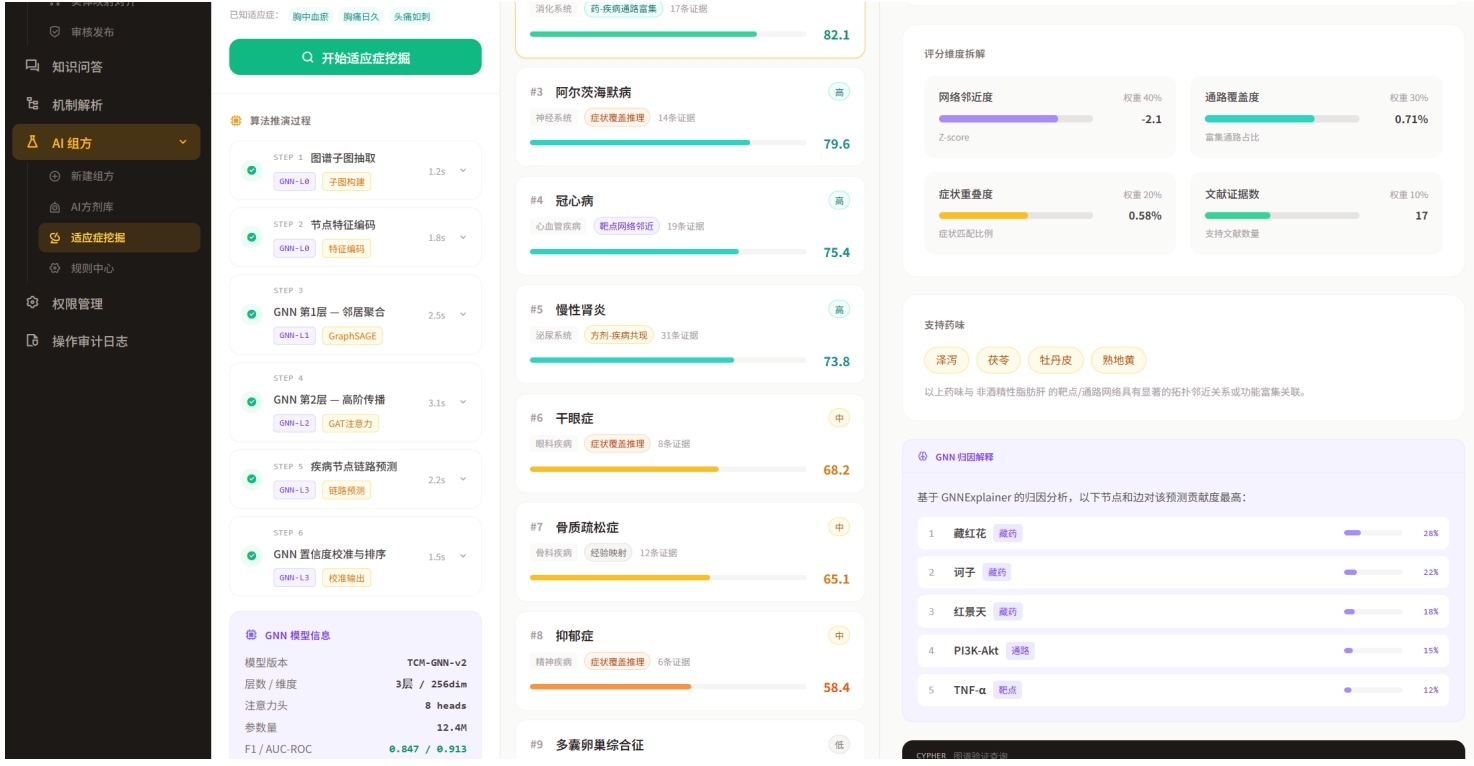Click the 知识问答 chat icon
This screenshot has height=766, width=1474.
tap(32, 67)
